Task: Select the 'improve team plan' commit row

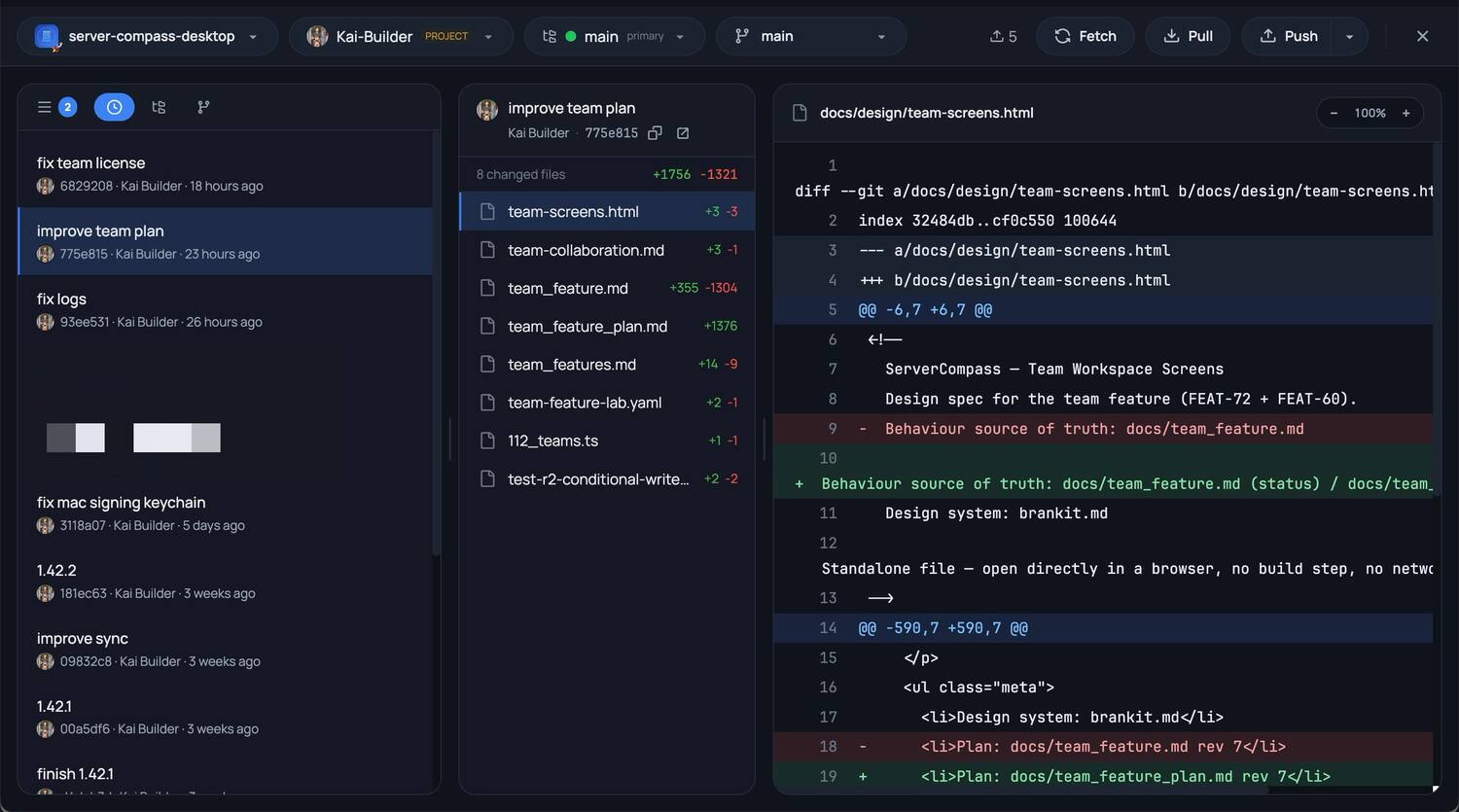Action: pyautogui.click(x=225, y=241)
